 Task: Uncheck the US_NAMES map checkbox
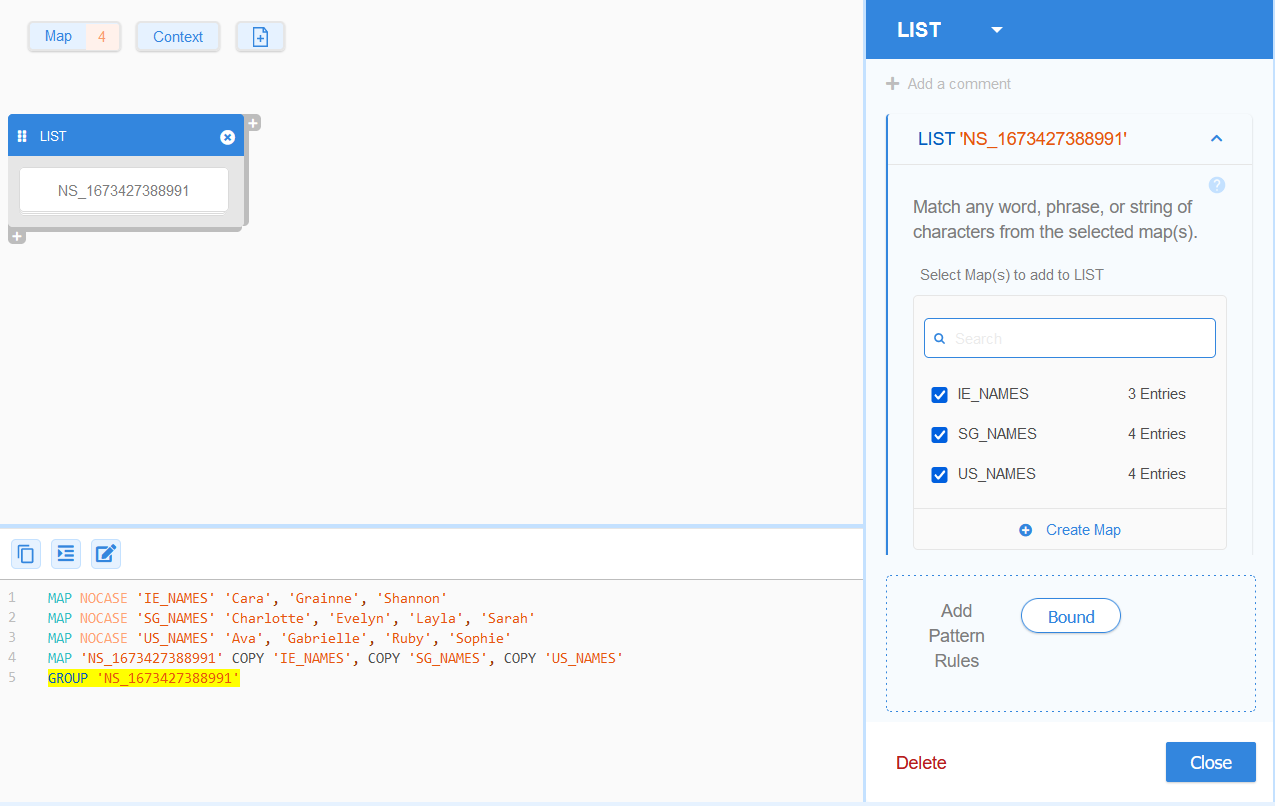(x=940, y=475)
